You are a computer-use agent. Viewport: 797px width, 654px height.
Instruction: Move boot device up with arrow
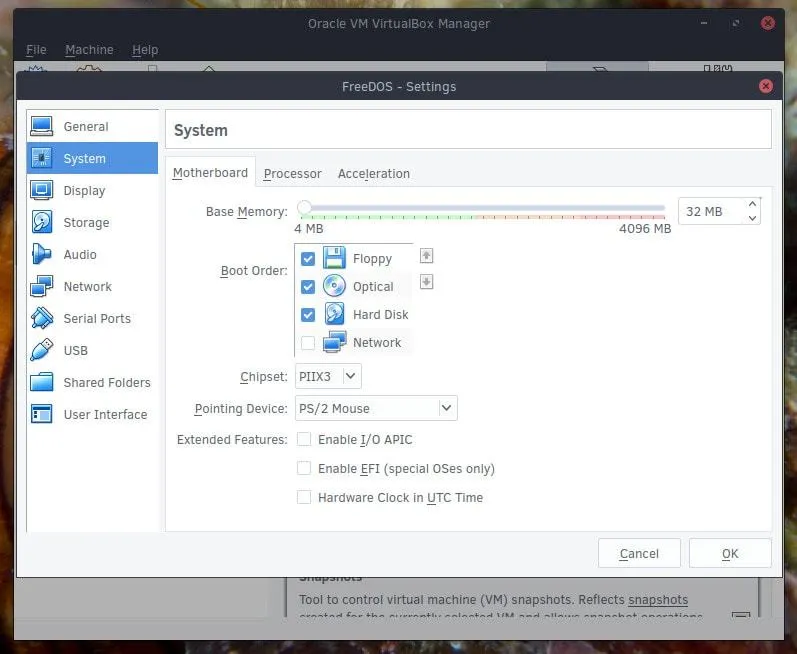[x=426, y=256]
